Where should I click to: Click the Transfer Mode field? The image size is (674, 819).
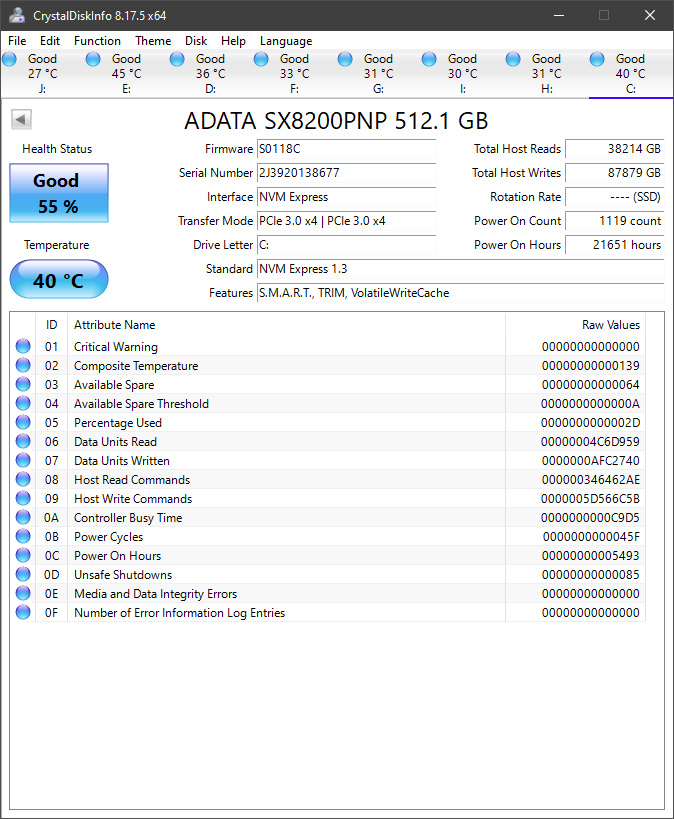coord(346,221)
